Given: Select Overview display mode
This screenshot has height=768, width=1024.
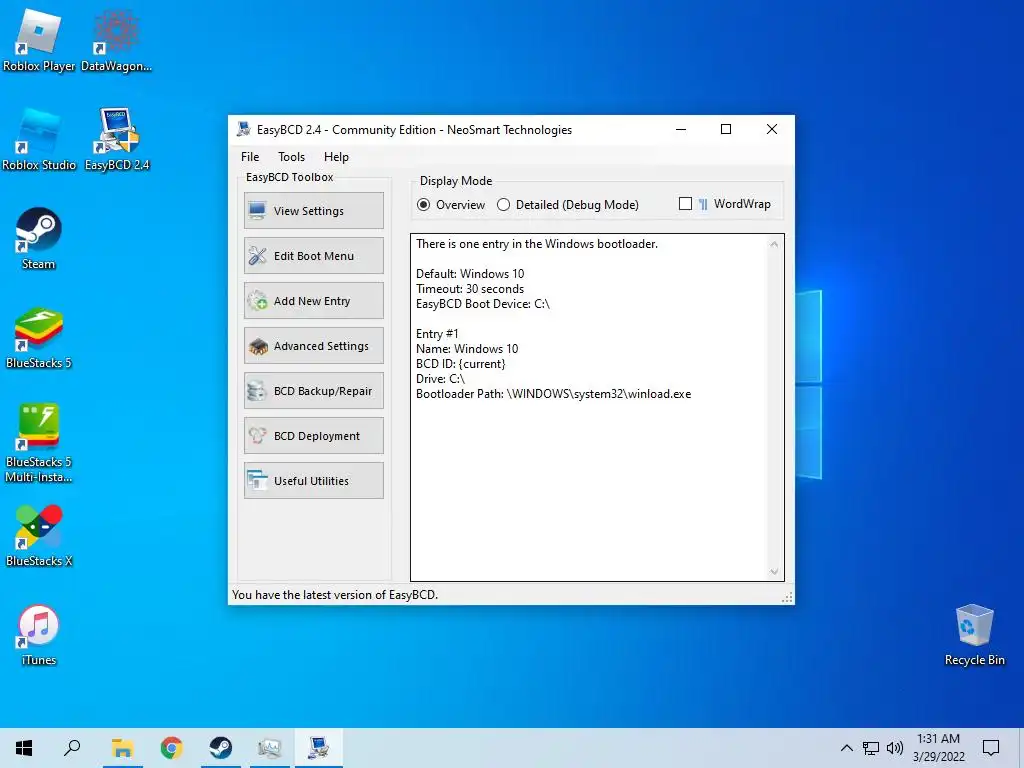Looking at the screenshot, I should [x=424, y=204].
